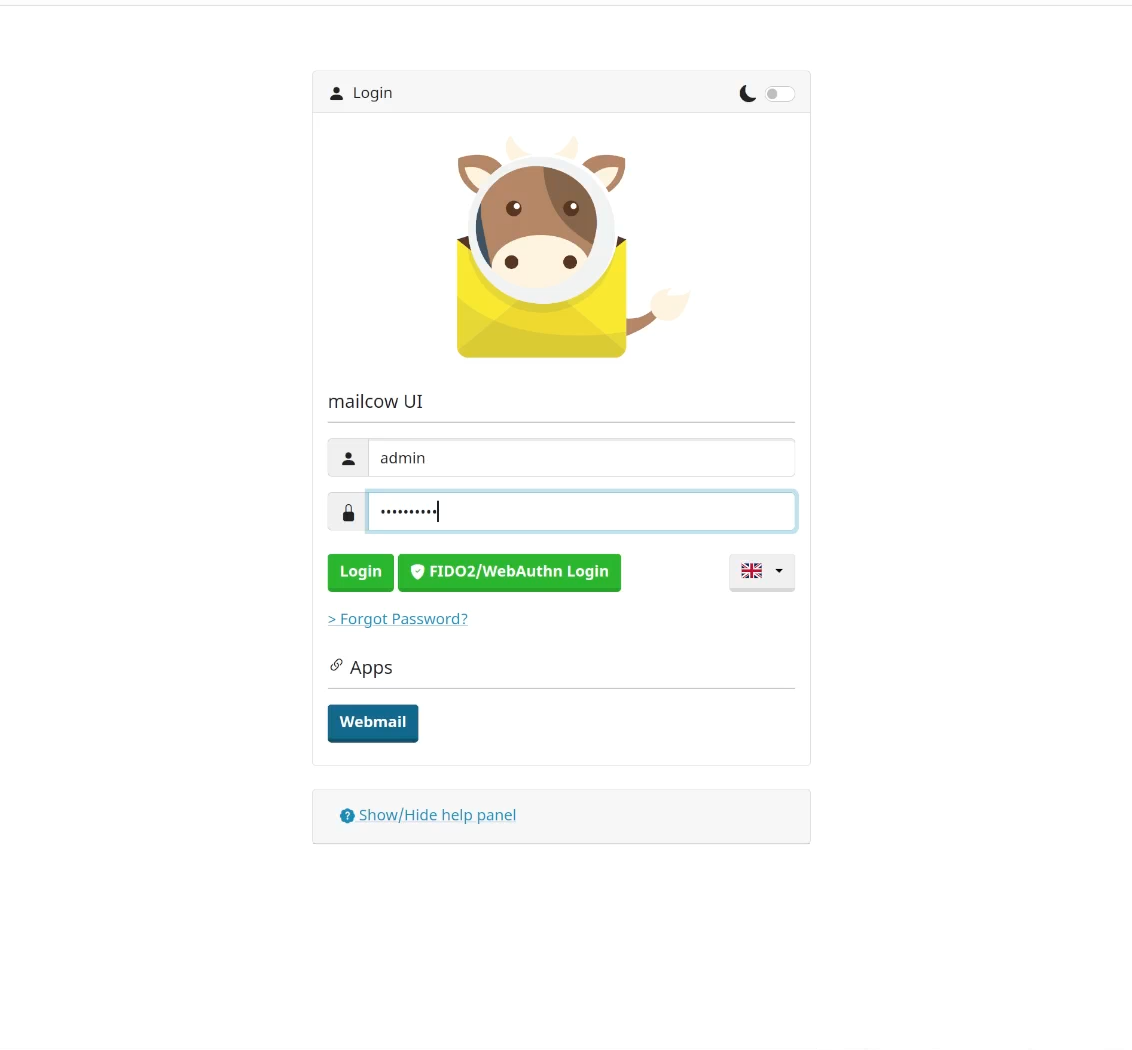
Task: Click the green Login button
Action: pyautogui.click(x=360, y=572)
